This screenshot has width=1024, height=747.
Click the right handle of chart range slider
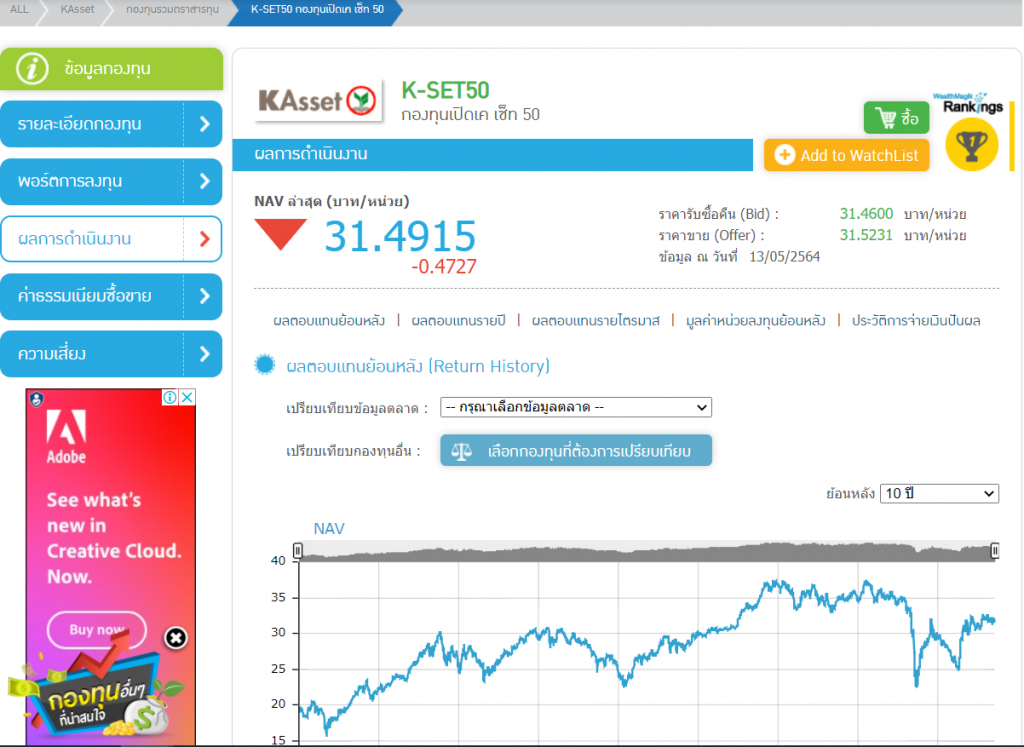(995, 550)
